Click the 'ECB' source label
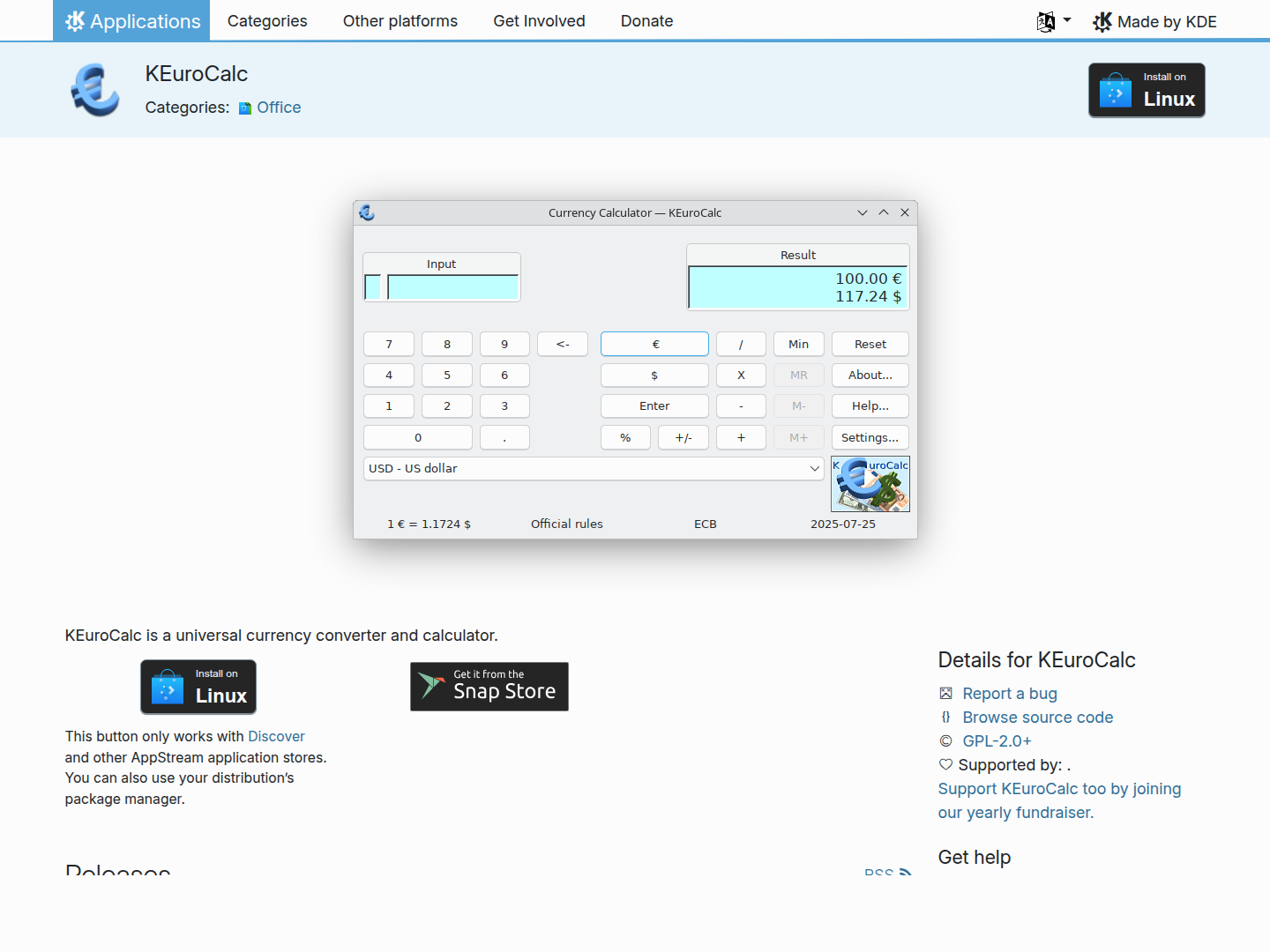Viewport: 1270px width, 952px height. (x=706, y=524)
